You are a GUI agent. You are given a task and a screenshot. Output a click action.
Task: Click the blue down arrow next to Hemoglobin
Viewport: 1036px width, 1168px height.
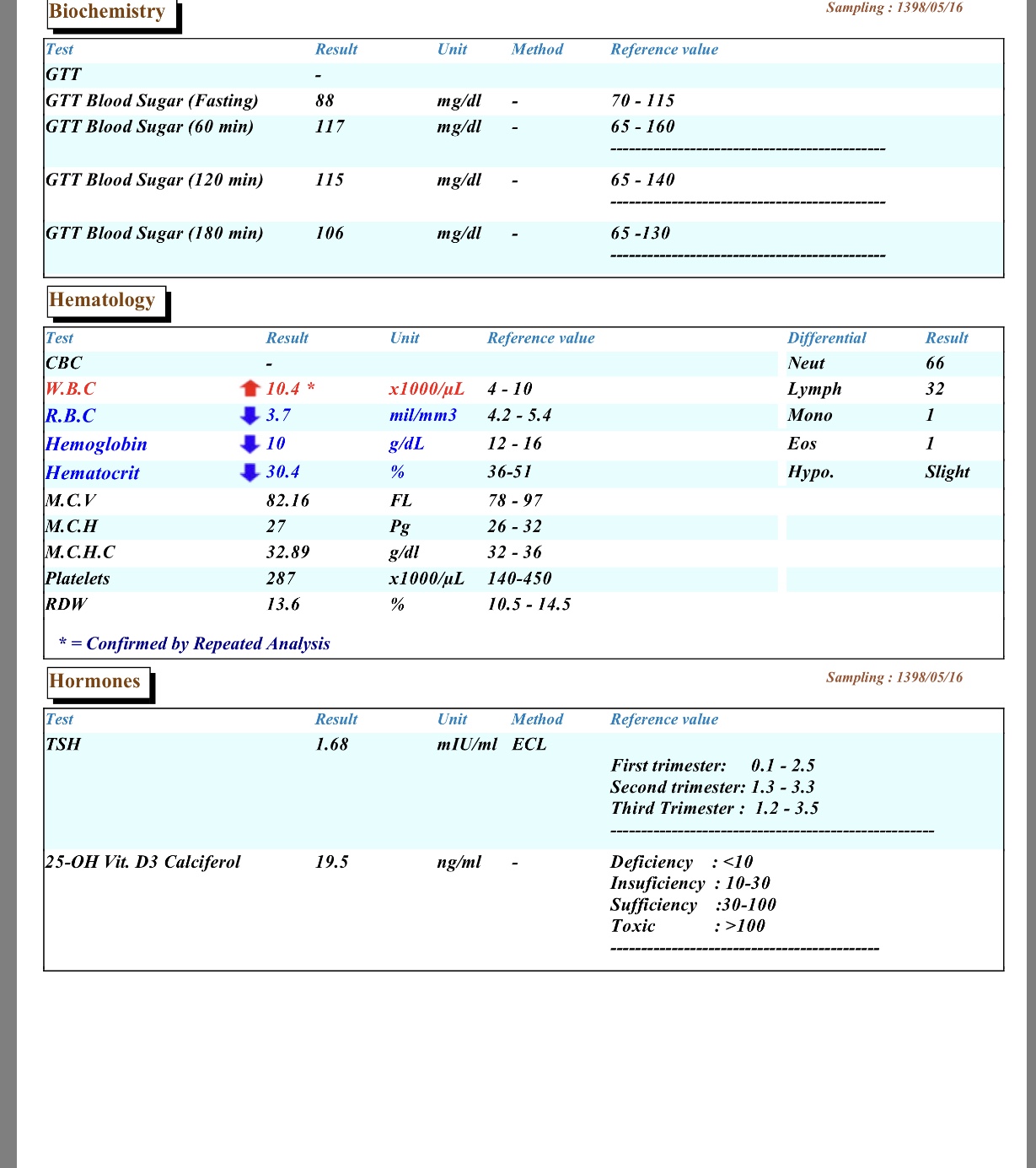click(250, 444)
